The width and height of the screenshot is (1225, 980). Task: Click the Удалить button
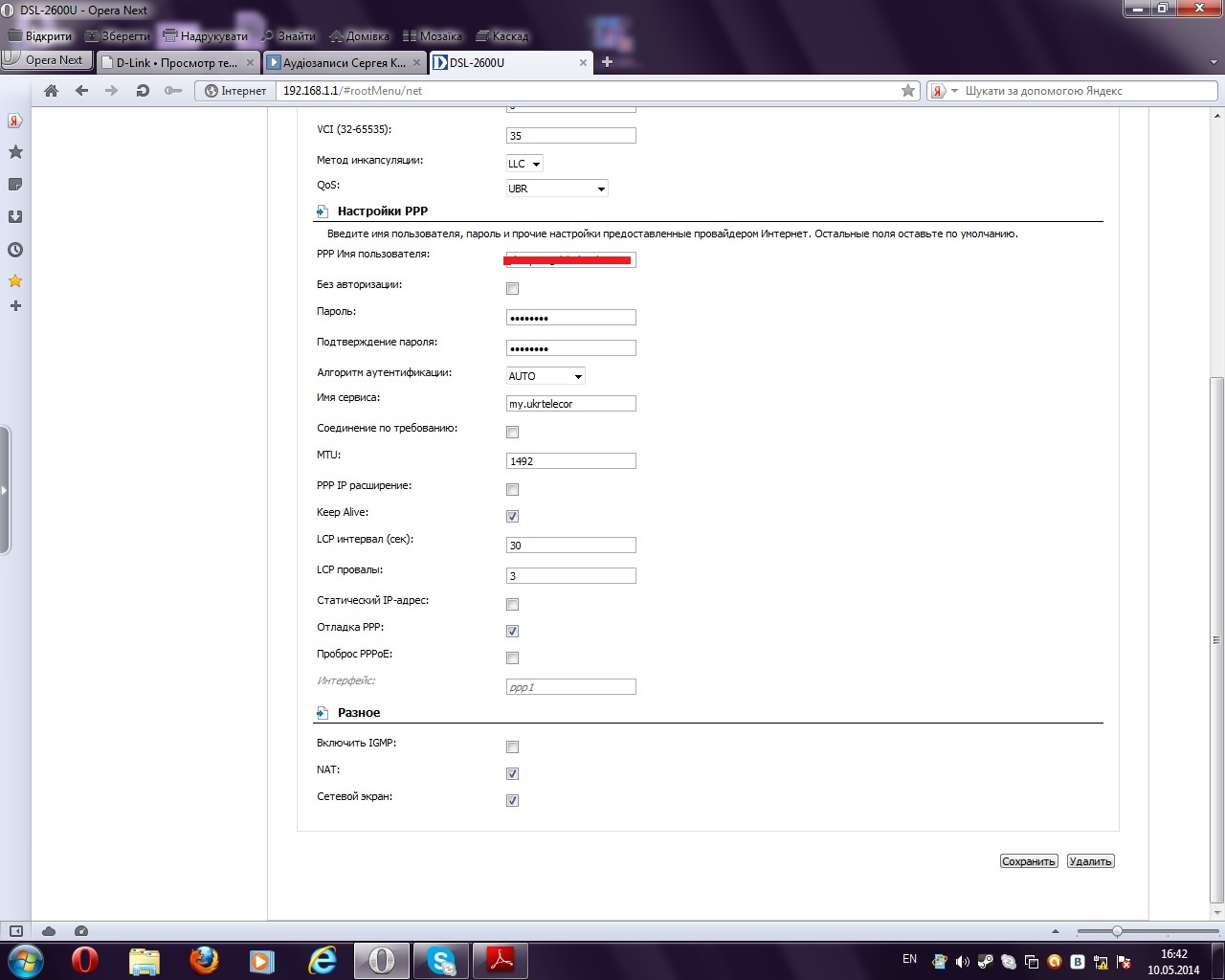(1090, 861)
